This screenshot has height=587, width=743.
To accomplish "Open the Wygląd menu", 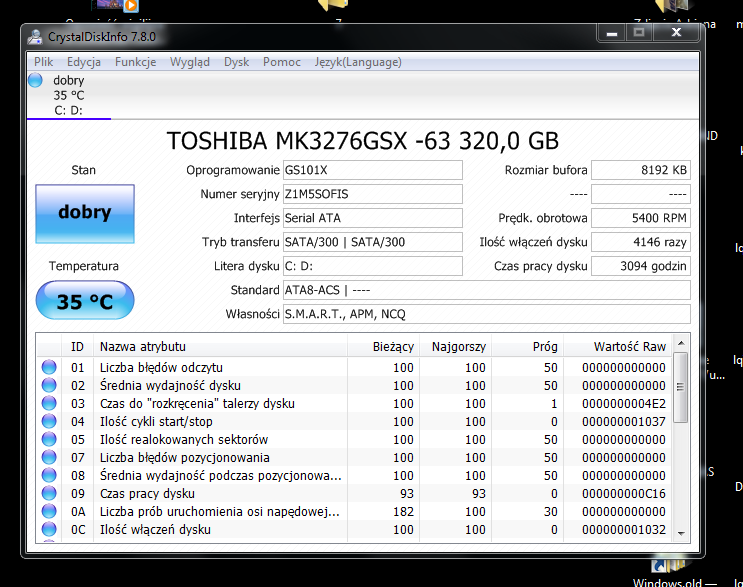I will click(x=190, y=62).
